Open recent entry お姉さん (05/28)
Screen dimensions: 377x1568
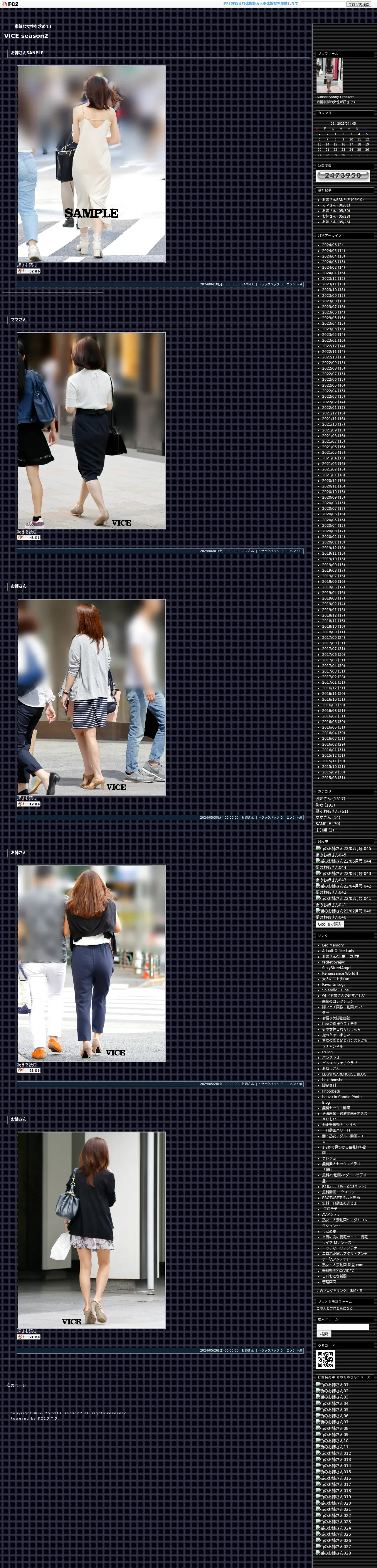pos(336,216)
